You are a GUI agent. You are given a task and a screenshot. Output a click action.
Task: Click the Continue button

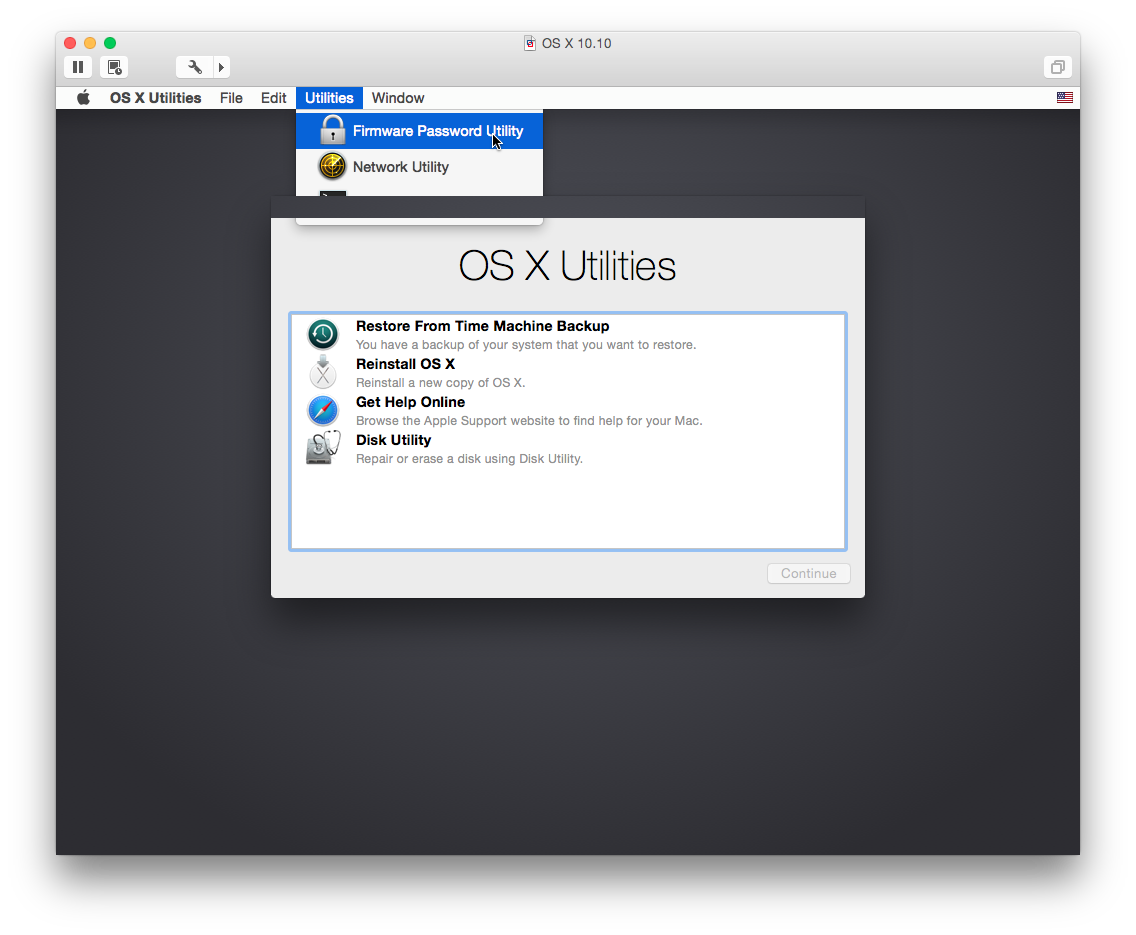(x=809, y=574)
